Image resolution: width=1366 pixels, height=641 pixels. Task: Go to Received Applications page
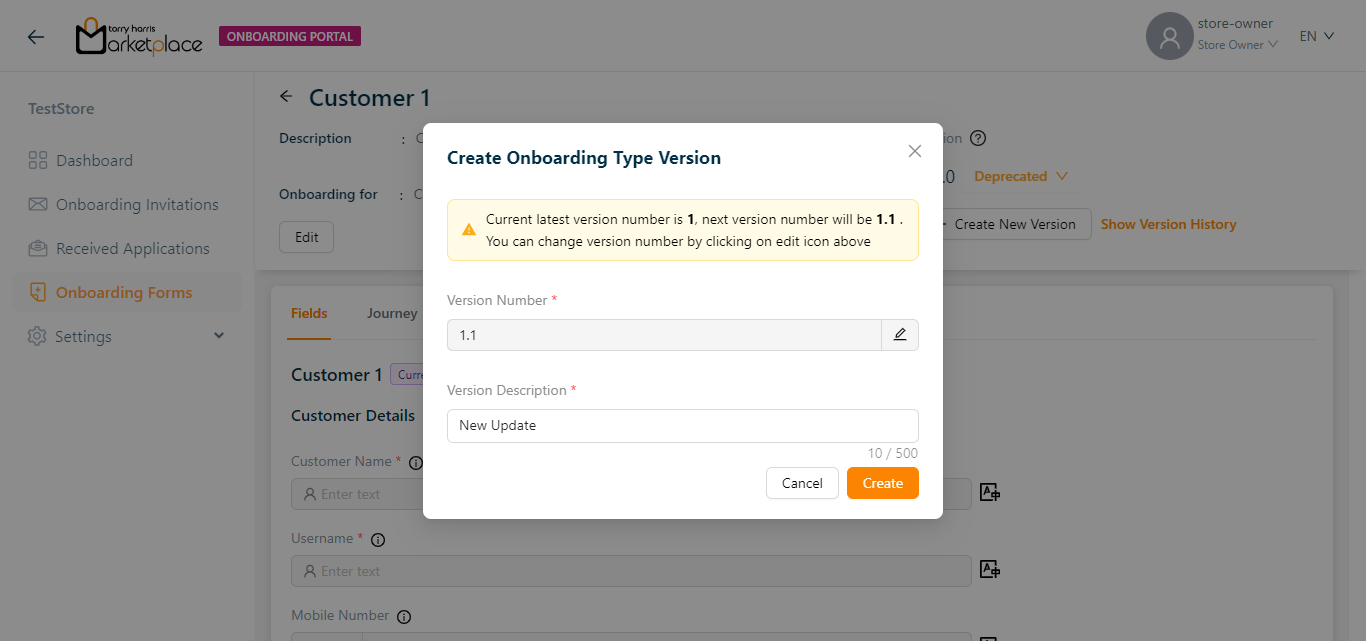coord(132,249)
